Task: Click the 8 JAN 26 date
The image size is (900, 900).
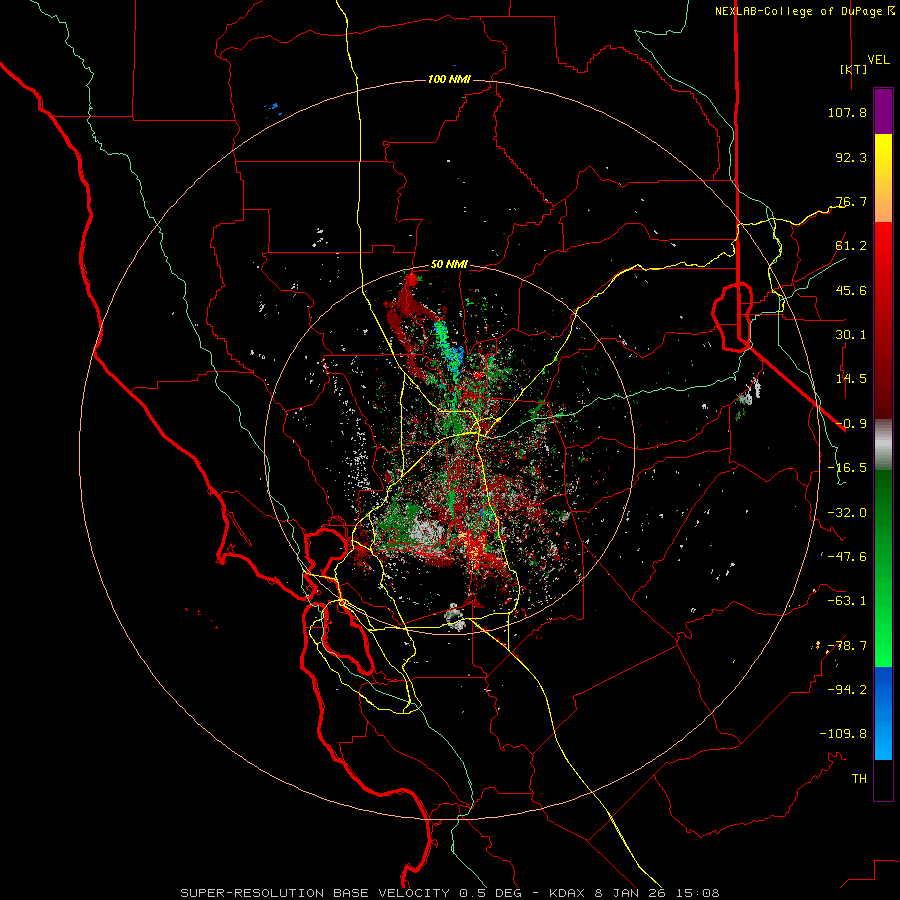Action: pos(630,893)
